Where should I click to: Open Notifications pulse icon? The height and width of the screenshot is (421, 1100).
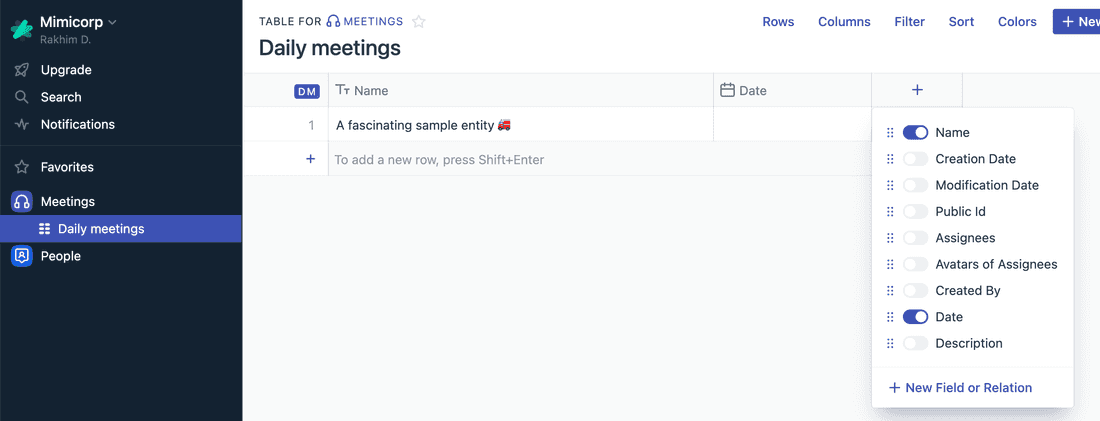point(22,124)
